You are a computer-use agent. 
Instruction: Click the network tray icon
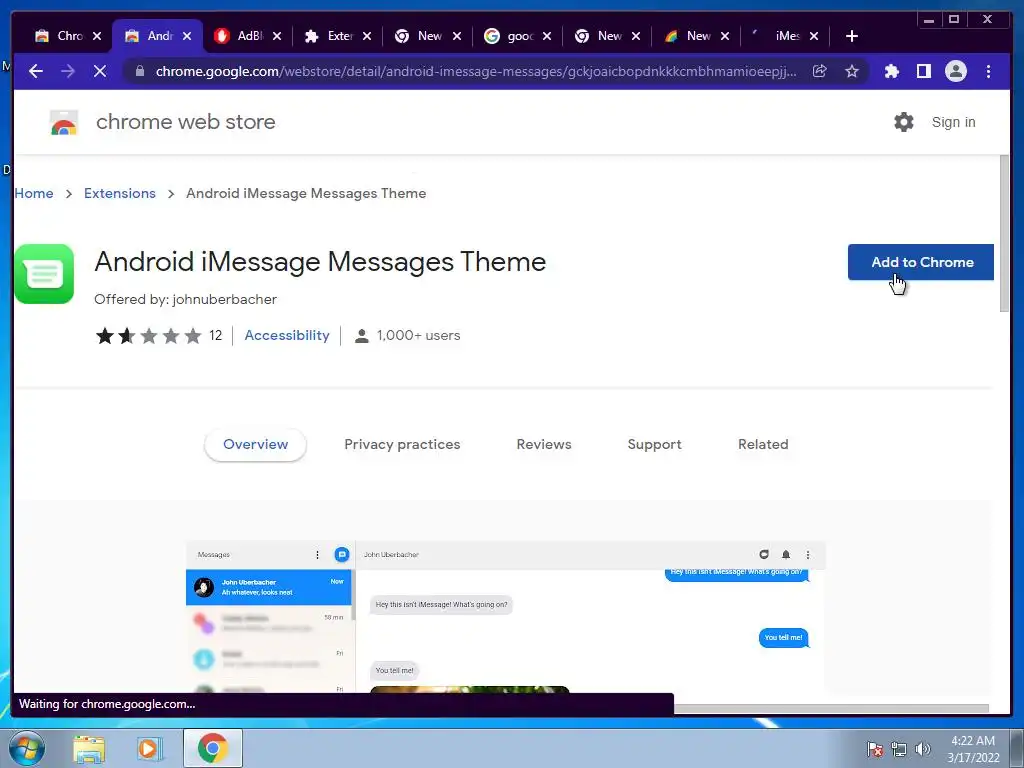[899, 748]
